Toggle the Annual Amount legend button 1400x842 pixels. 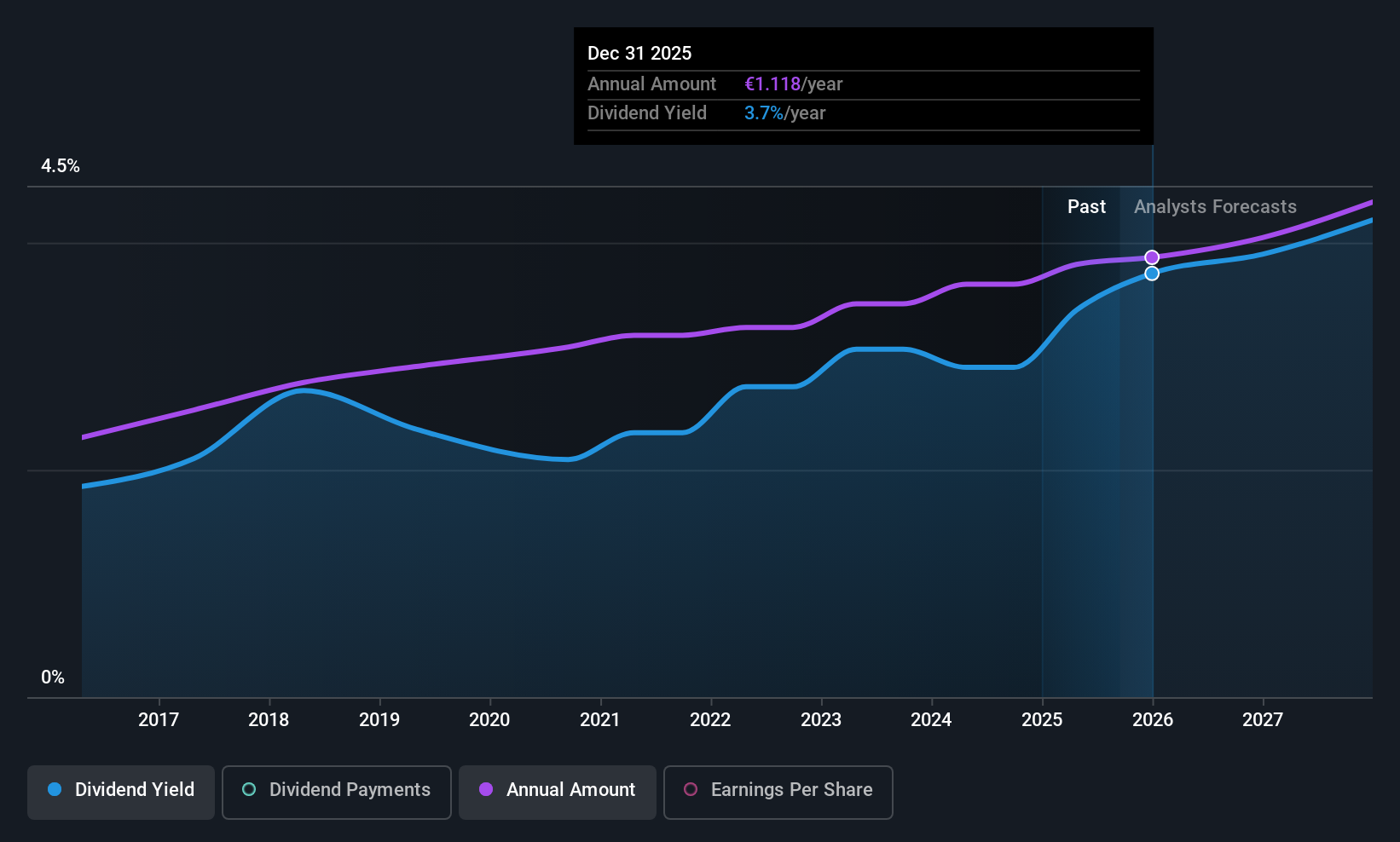tap(558, 792)
